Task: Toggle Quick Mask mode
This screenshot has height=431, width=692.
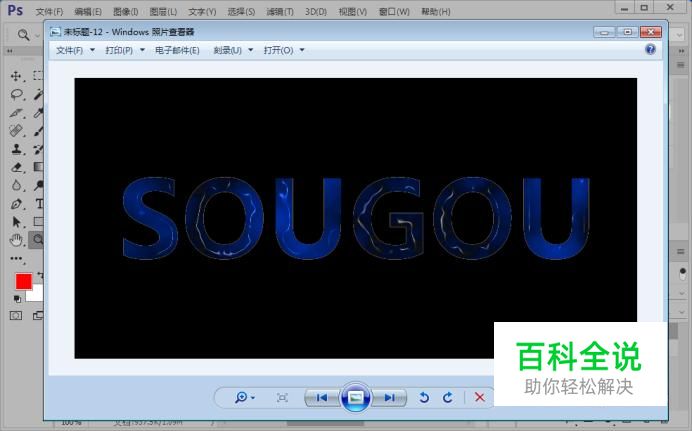Action: (x=16, y=315)
